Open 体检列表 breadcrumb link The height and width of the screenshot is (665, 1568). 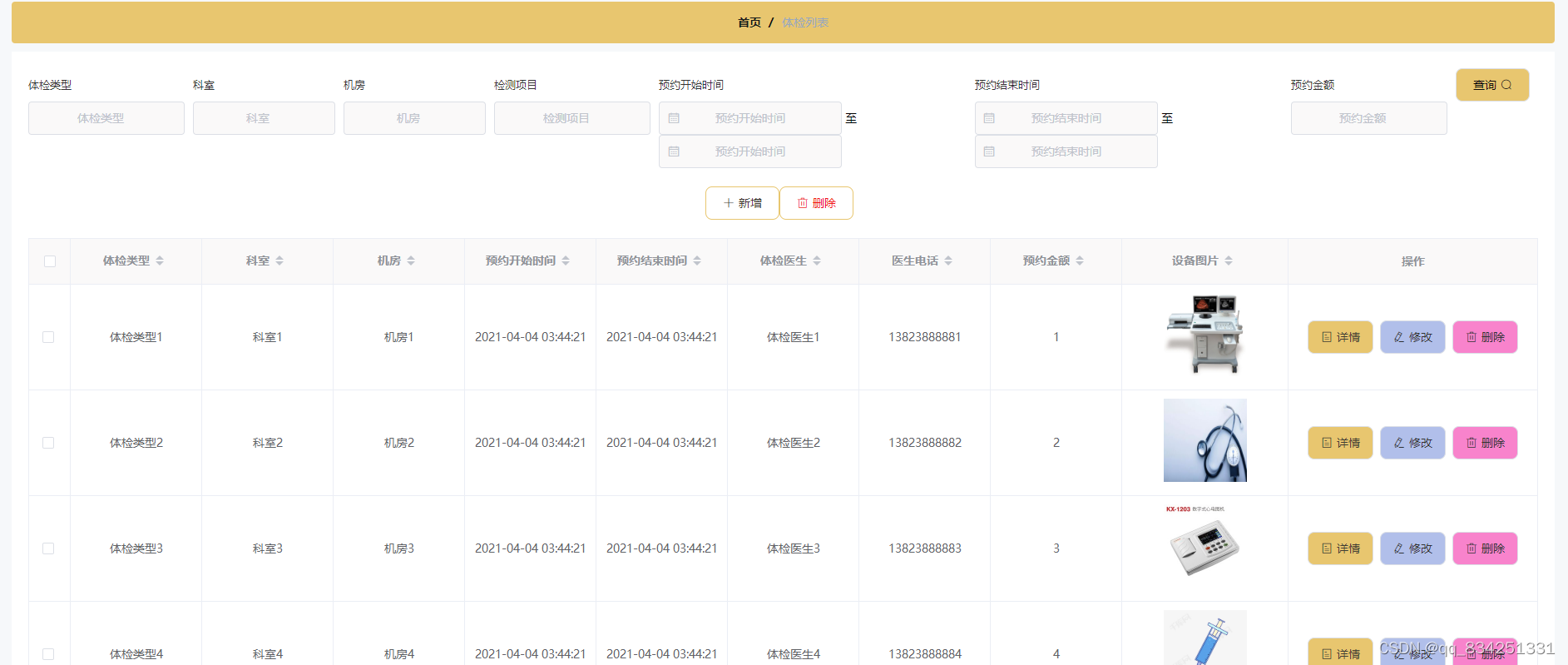(805, 22)
